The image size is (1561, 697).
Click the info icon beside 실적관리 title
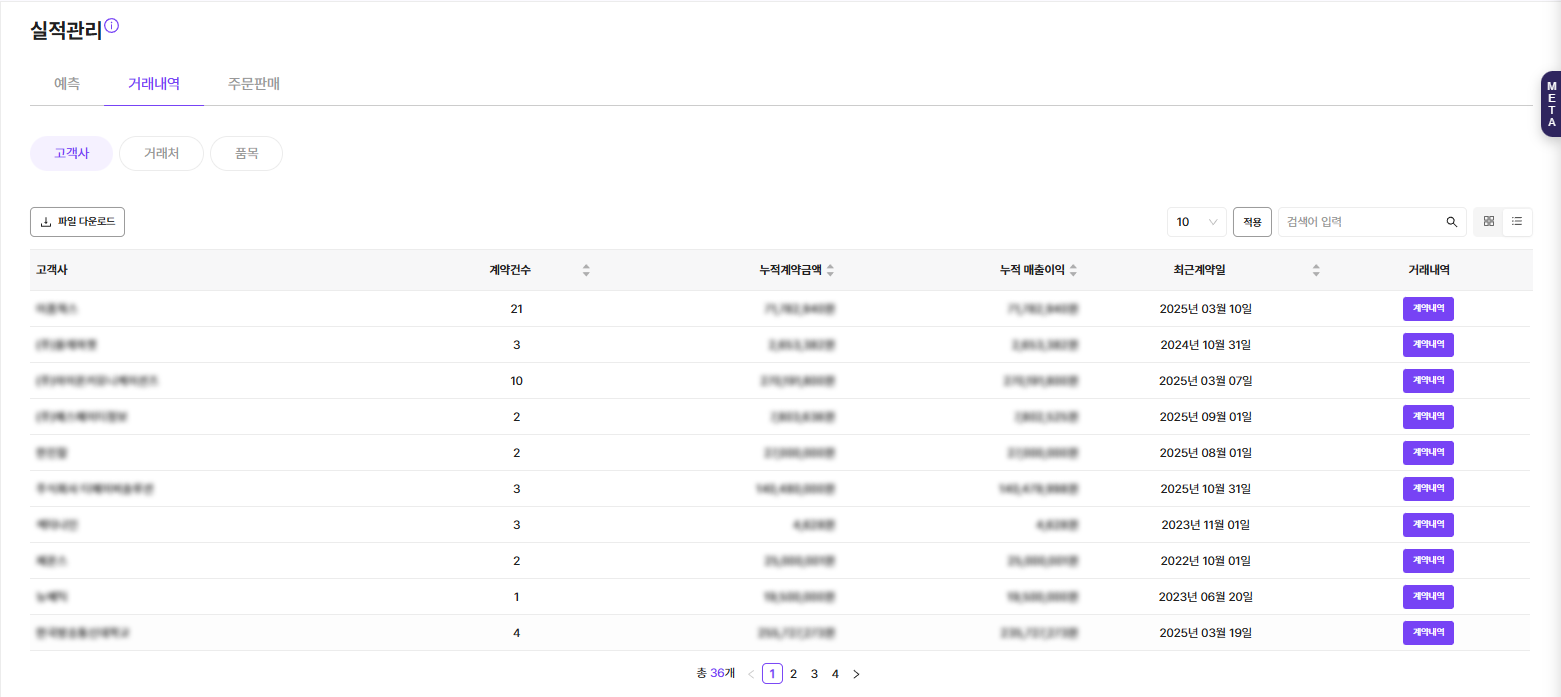[x=112, y=26]
